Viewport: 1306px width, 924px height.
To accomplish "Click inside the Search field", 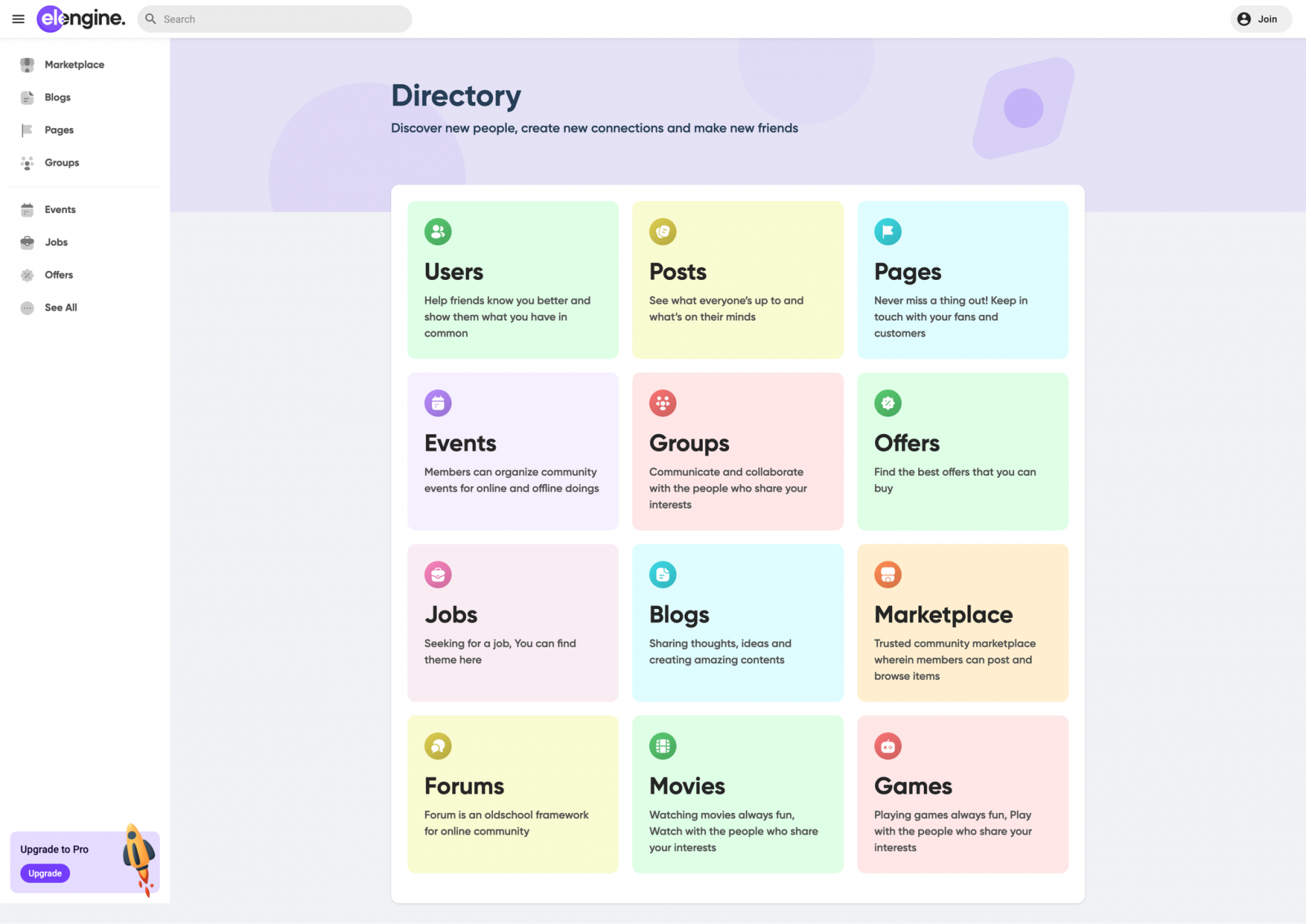I will click(274, 19).
